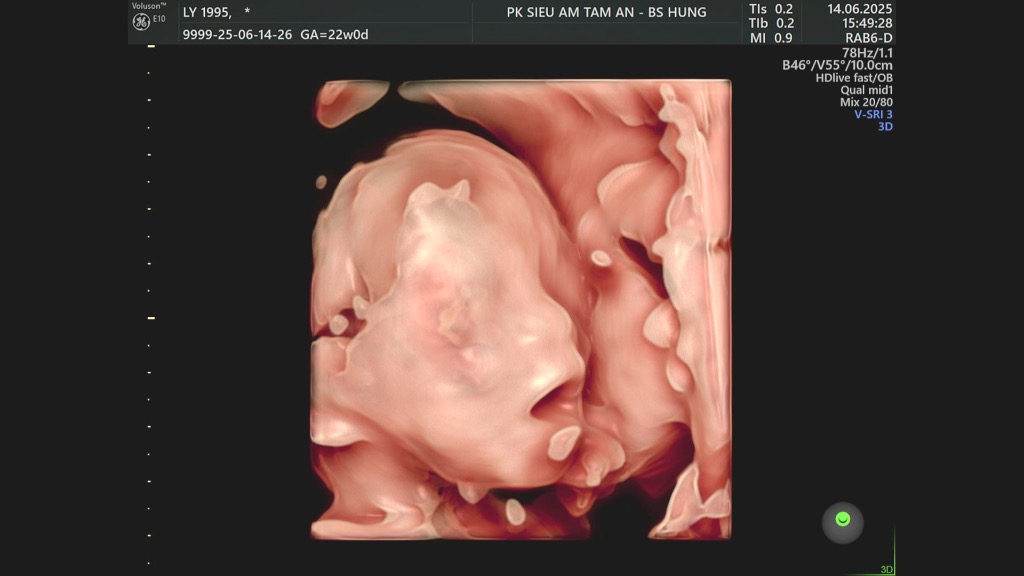
Task: Click the Mix 20/80 render mix value
Action: click(866, 102)
